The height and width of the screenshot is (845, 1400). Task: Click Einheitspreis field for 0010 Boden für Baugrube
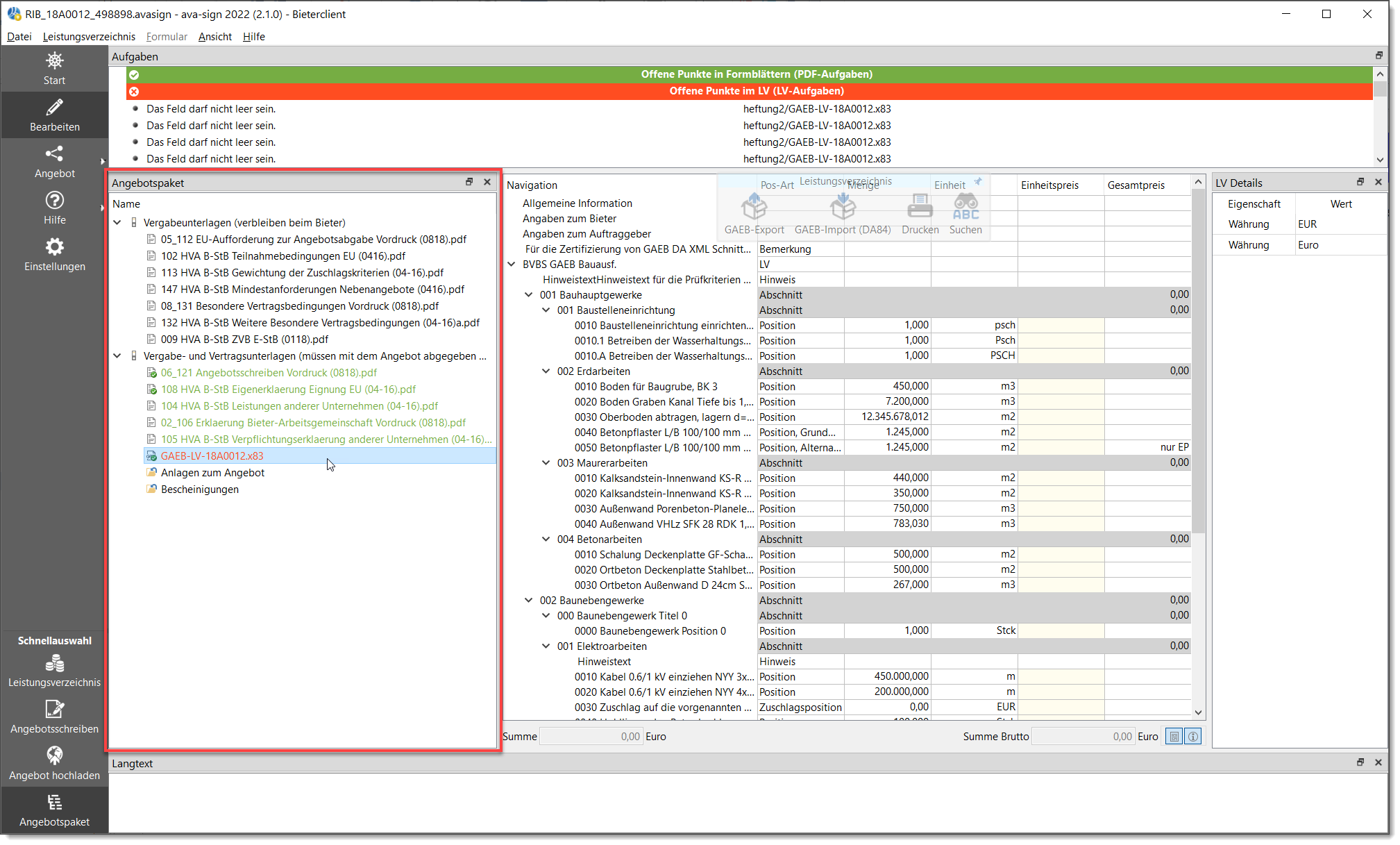pos(1061,387)
